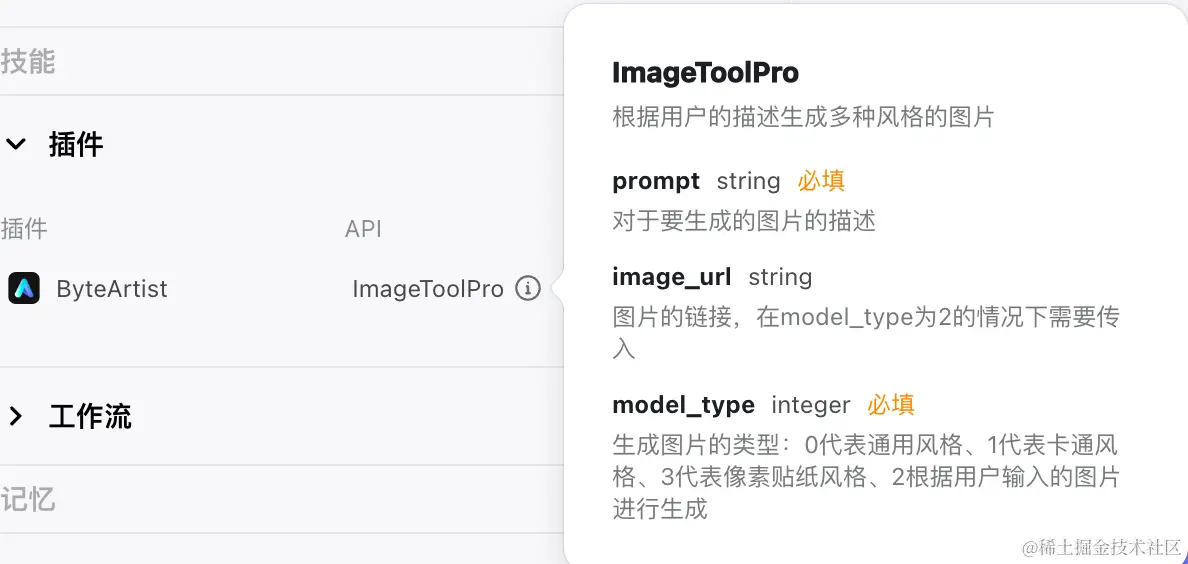
Task: Click the ImageToolPro API entry
Action: (428, 289)
